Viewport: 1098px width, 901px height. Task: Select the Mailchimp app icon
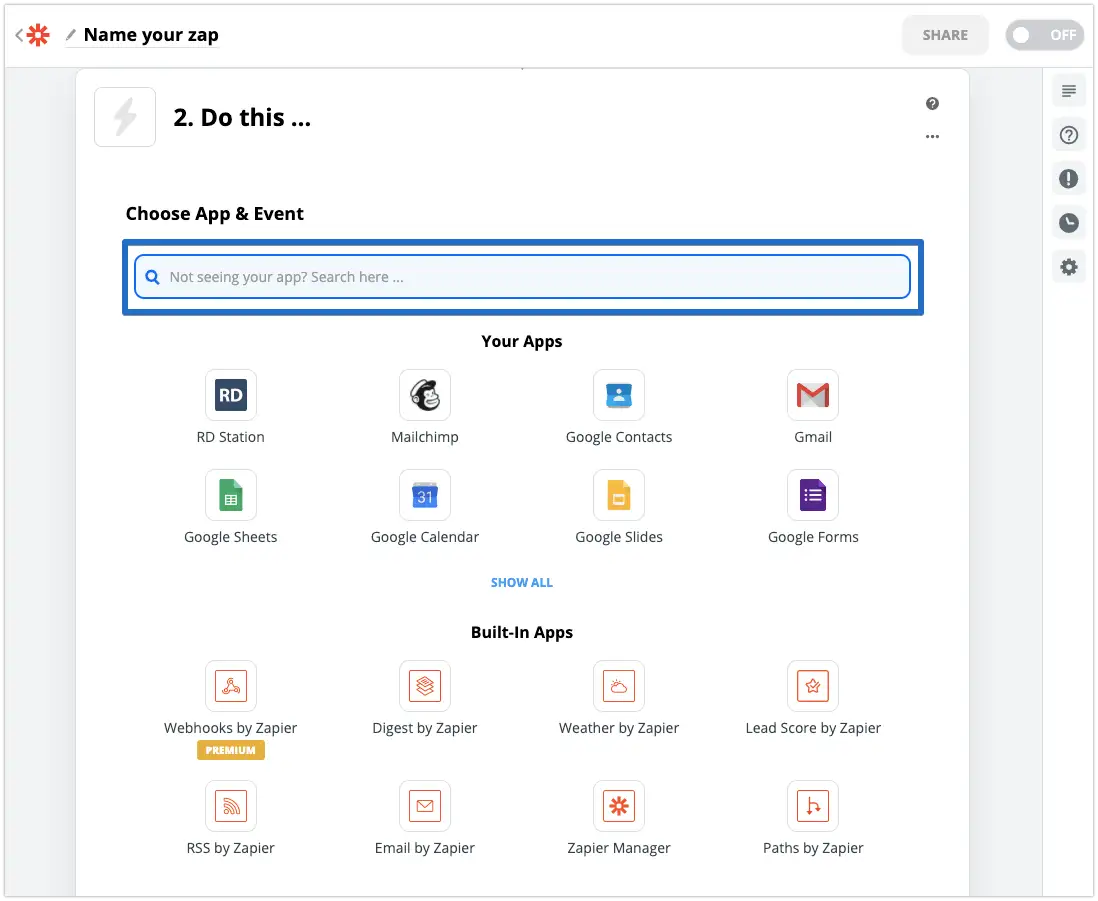click(x=425, y=396)
